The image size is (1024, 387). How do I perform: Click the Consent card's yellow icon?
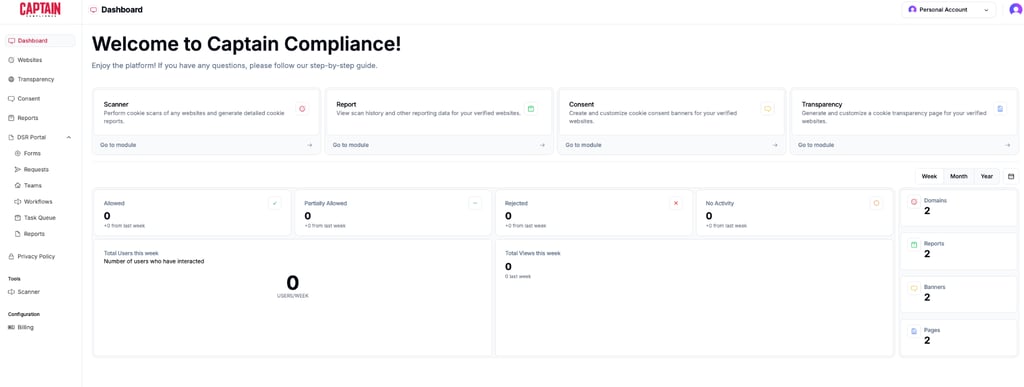[x=767, y=109]
